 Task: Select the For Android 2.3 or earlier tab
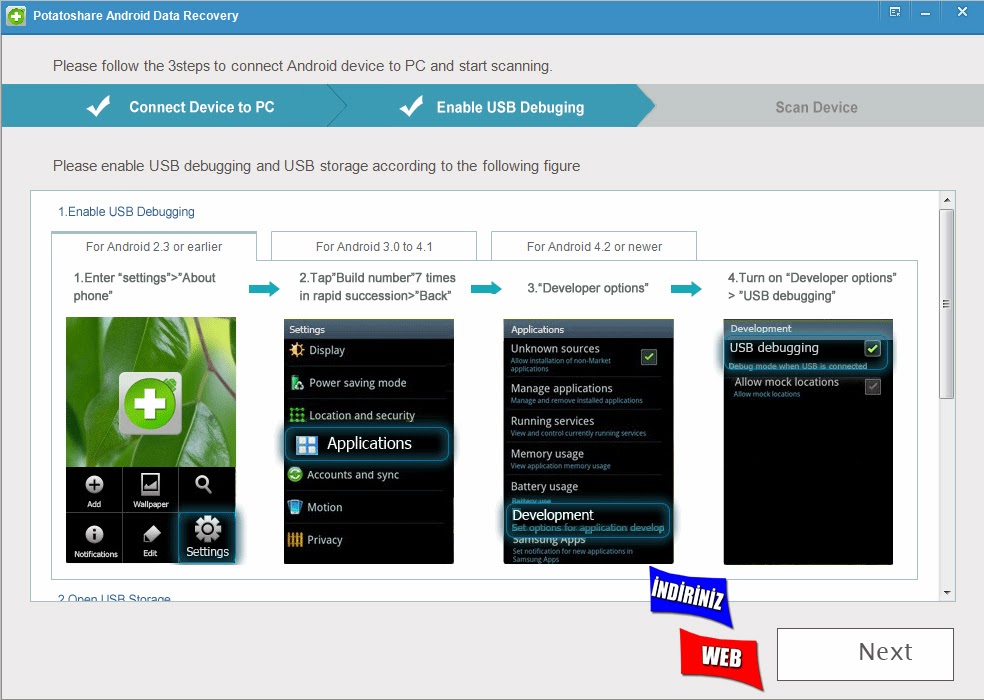(154, 246)
